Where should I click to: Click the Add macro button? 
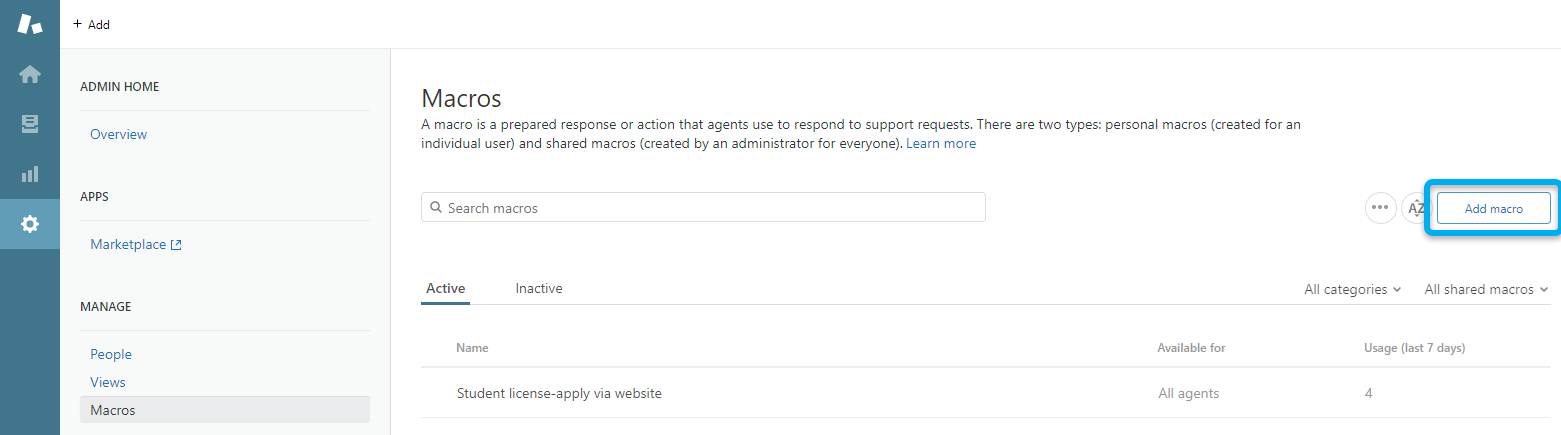(1493, 208)
